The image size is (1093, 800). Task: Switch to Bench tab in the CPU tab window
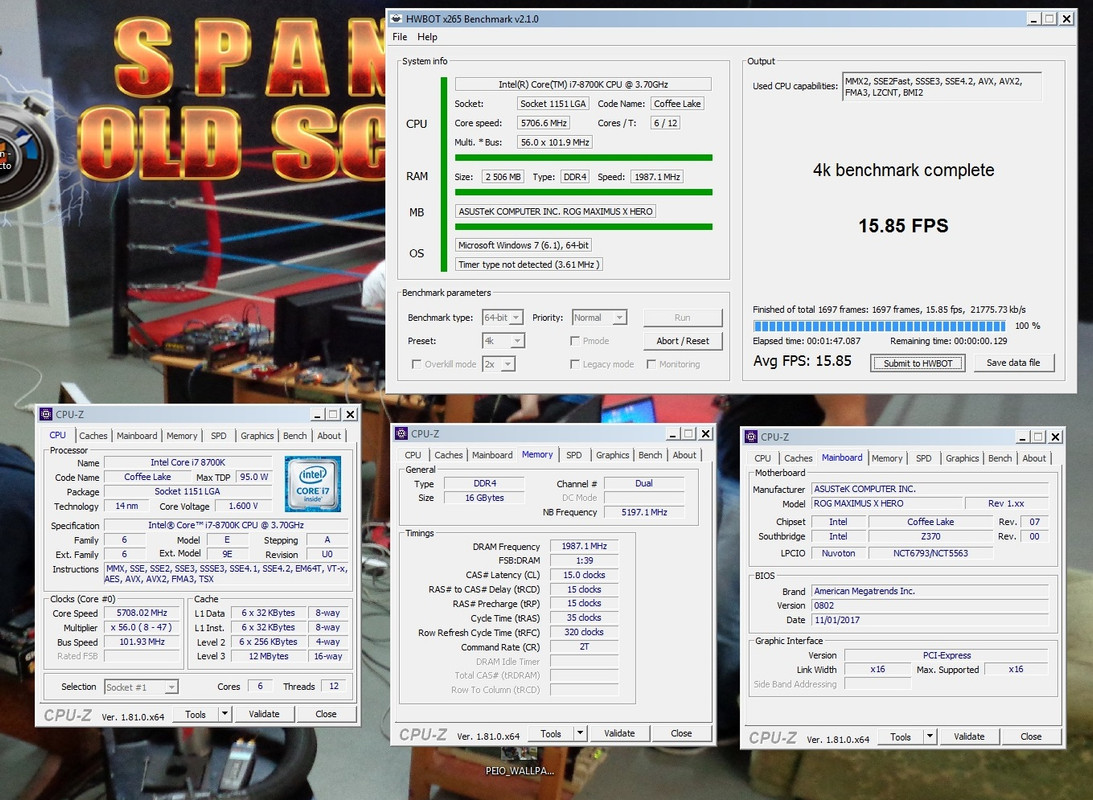click(x=295, y=436)
